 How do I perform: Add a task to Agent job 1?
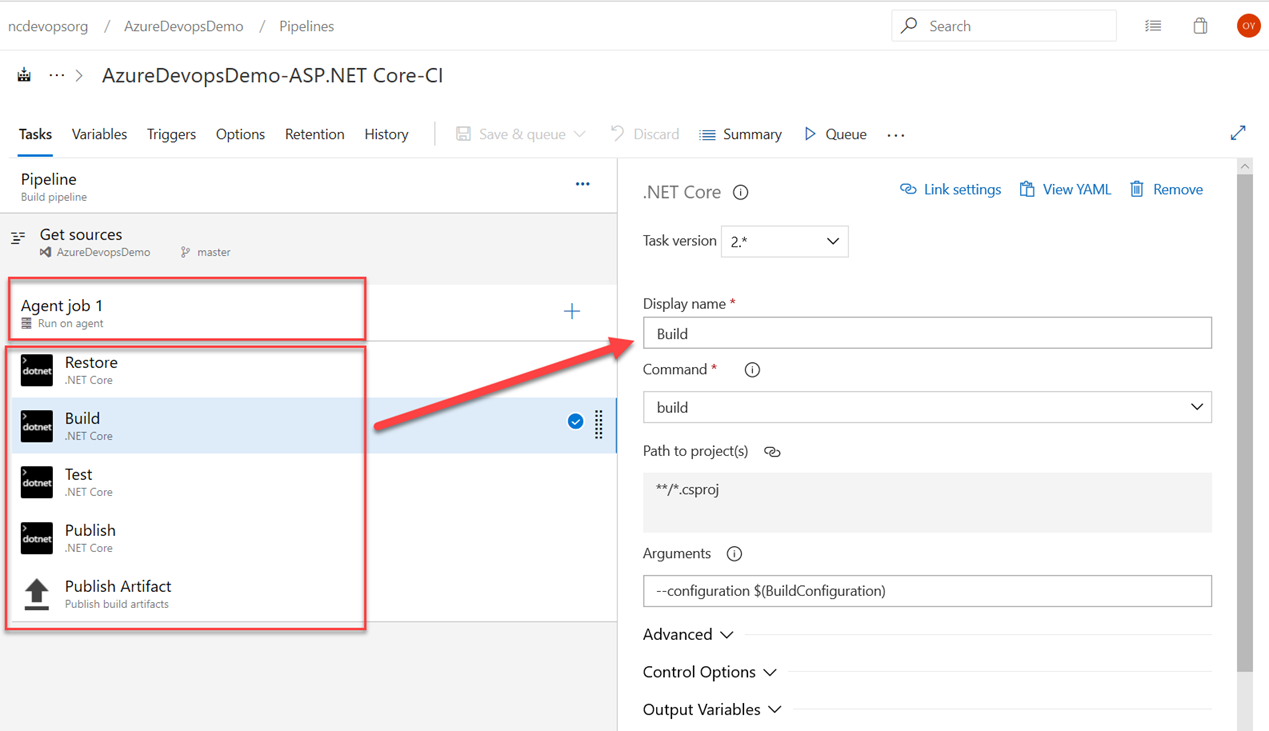572,311
